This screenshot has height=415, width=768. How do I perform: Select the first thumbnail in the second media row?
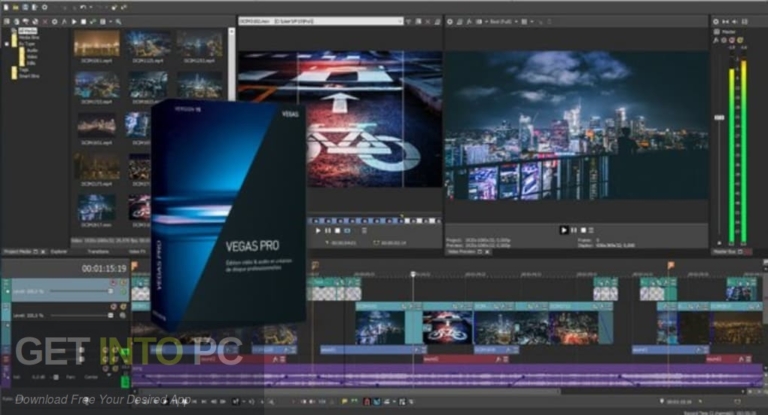click(96, 85)
